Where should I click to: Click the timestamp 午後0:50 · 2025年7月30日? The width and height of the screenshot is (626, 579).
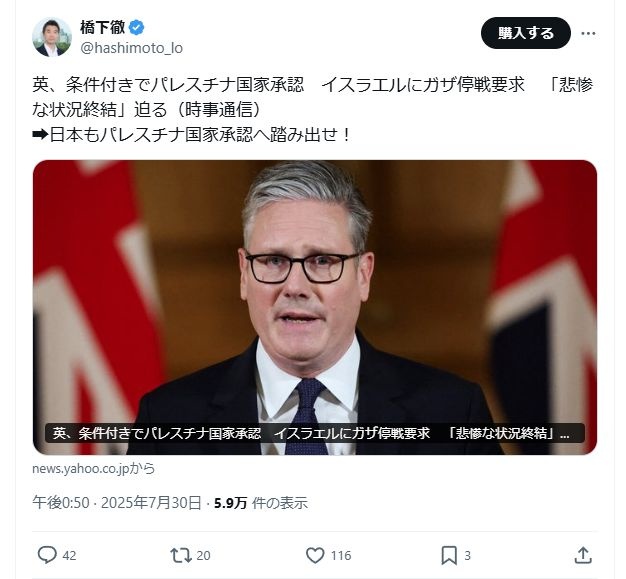pyautogui.click(x=117, y=503)
